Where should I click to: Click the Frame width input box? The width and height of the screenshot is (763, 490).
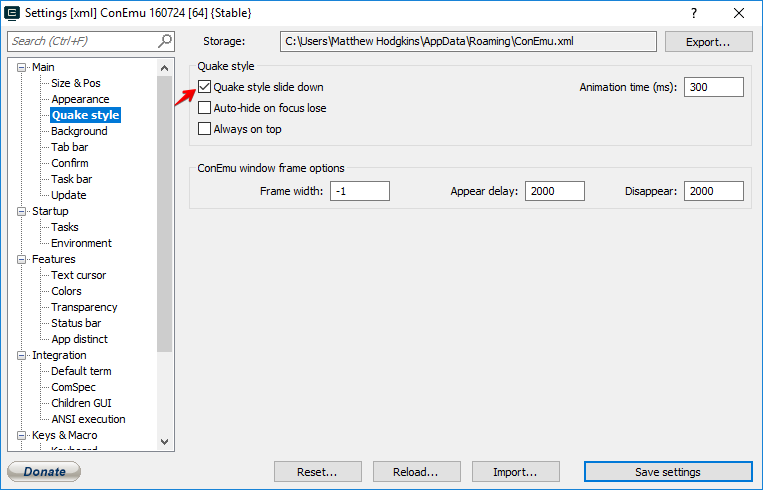coord(359,191)
